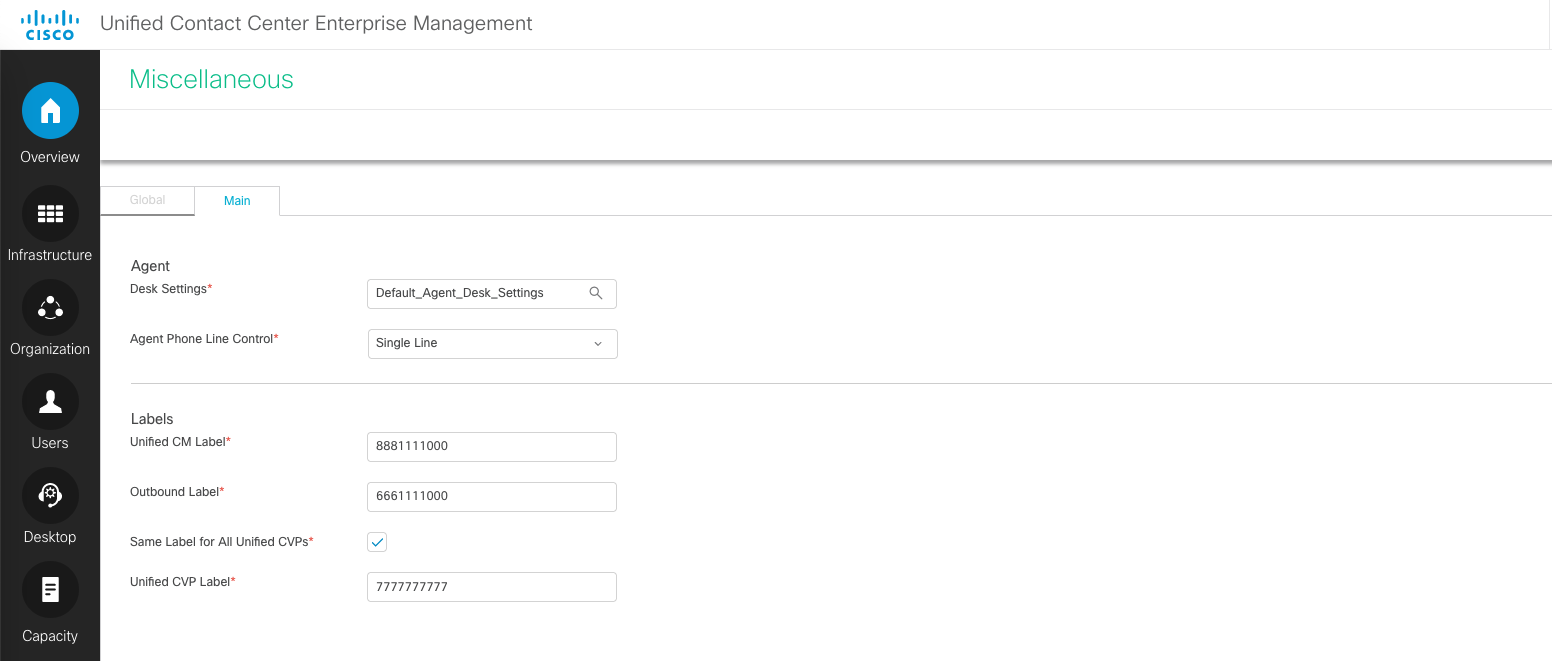
Task: Click the Cisco logo
Action: [x=49, y=25]
